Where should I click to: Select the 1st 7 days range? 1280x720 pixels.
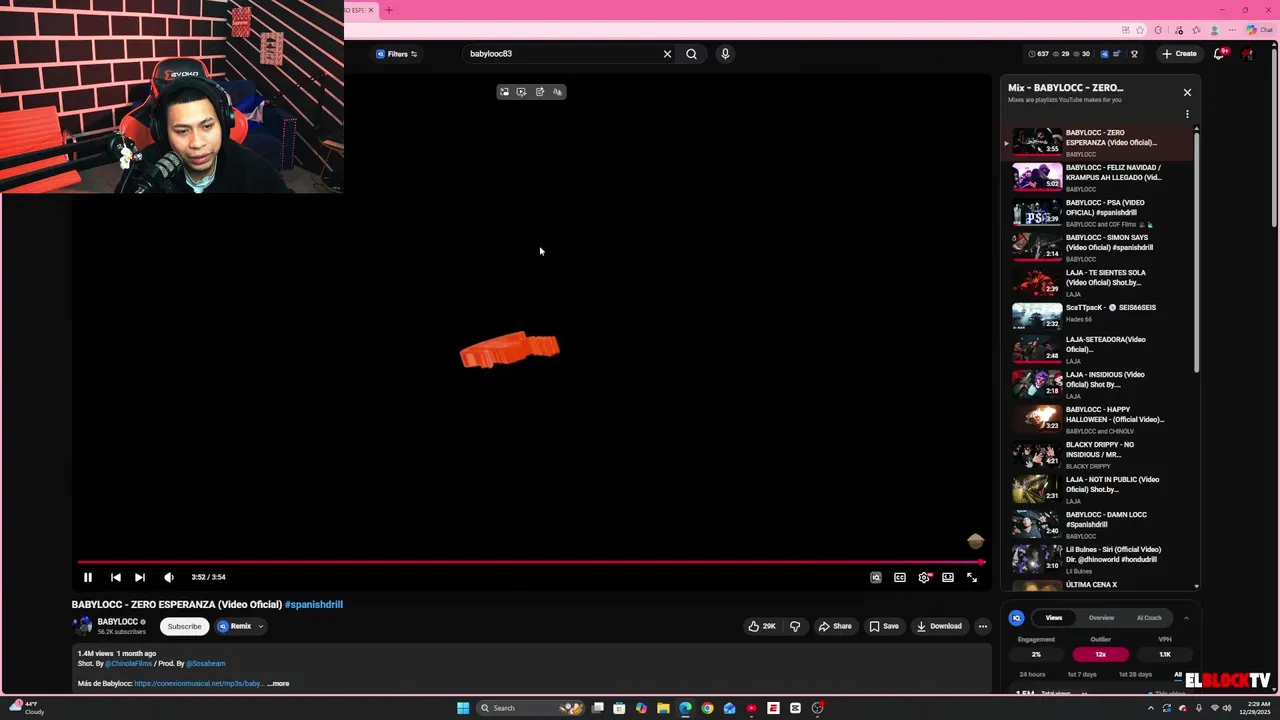pyautogui.click(x=1082, y=674)
